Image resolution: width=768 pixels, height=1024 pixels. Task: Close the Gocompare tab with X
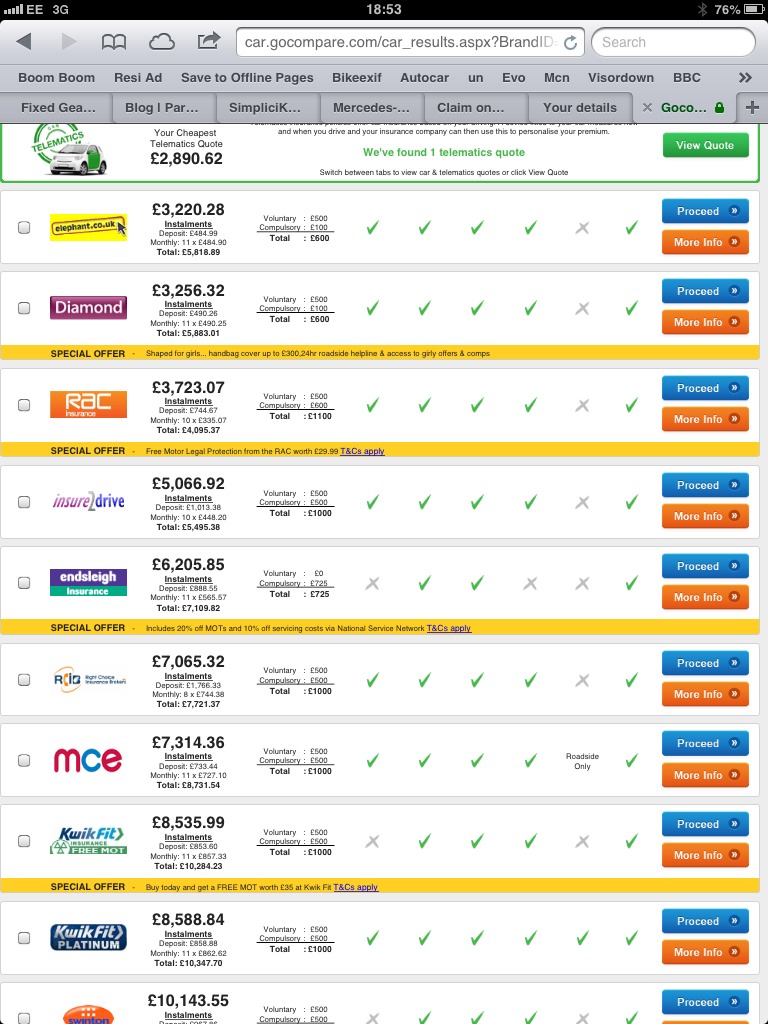(x=647, y=108)
